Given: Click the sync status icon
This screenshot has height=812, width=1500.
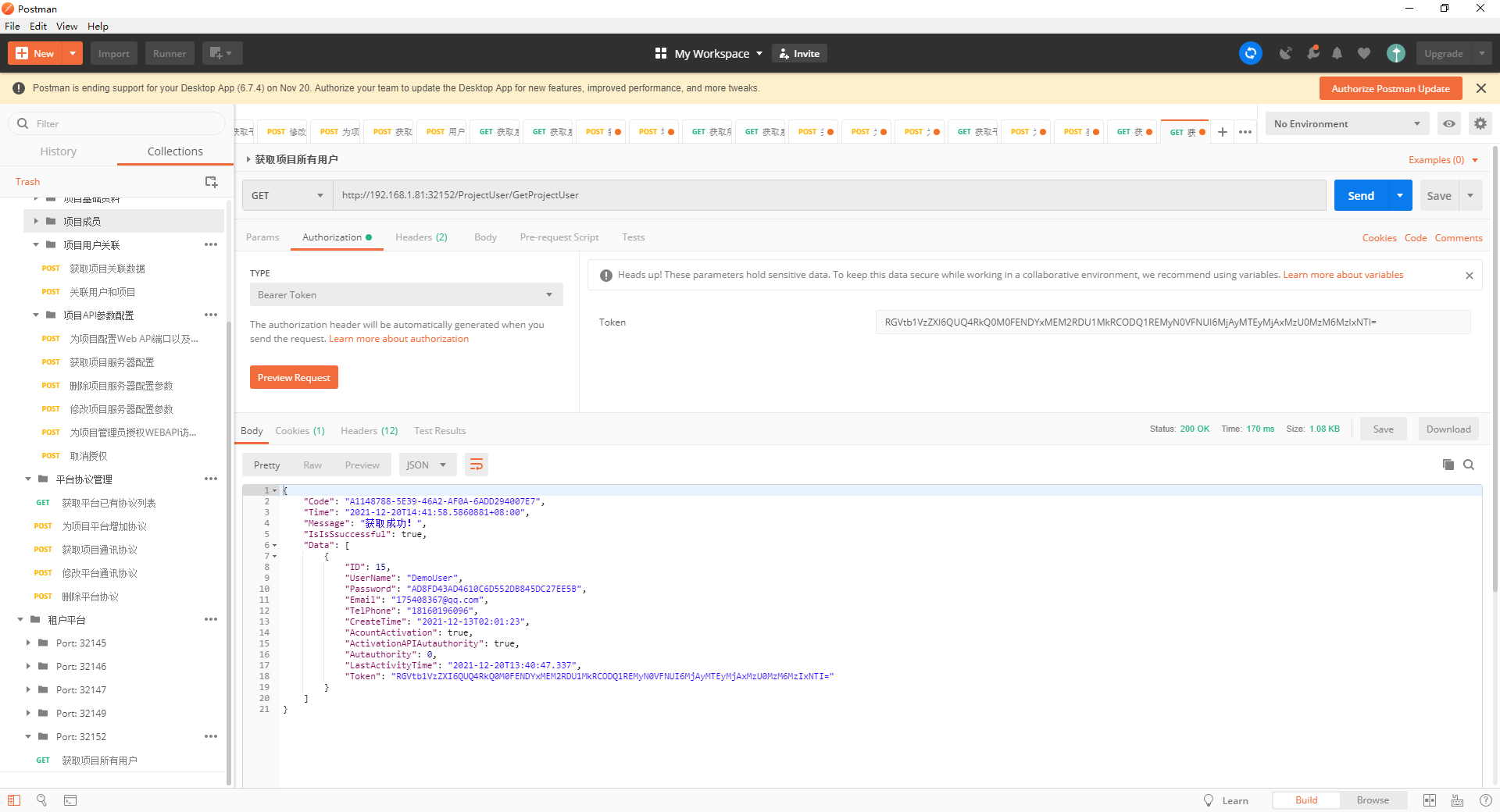Looking at the screenshot, I should (x=1250, y=53).
